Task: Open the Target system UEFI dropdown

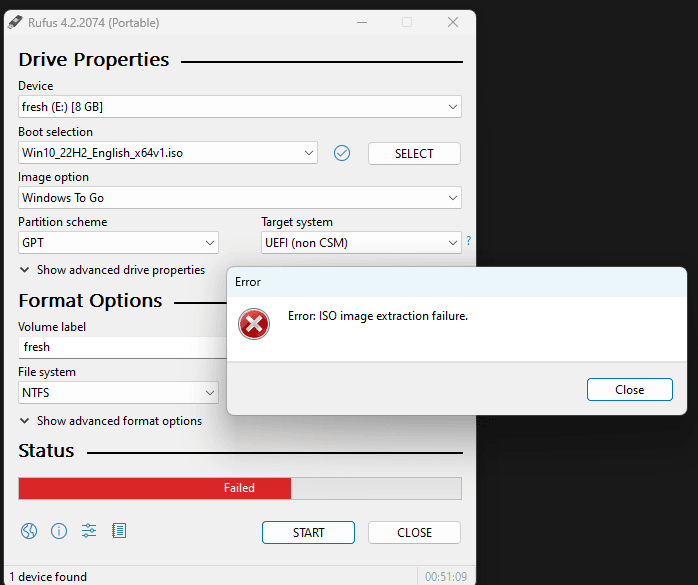Action: click(x=361, y=243)
